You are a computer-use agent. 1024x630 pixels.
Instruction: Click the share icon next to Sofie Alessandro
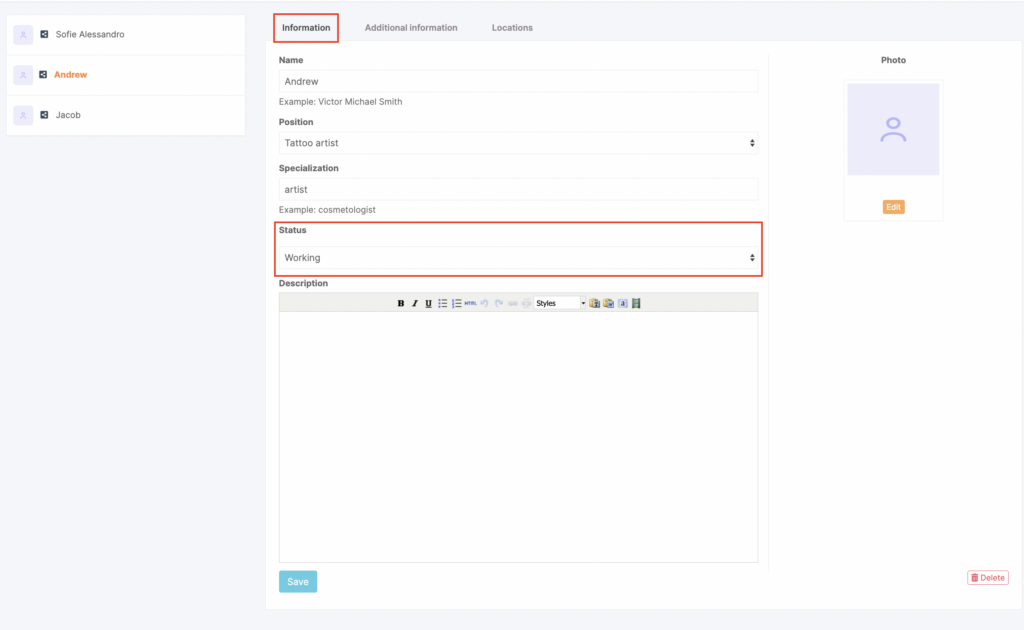[x=44, y=35]
